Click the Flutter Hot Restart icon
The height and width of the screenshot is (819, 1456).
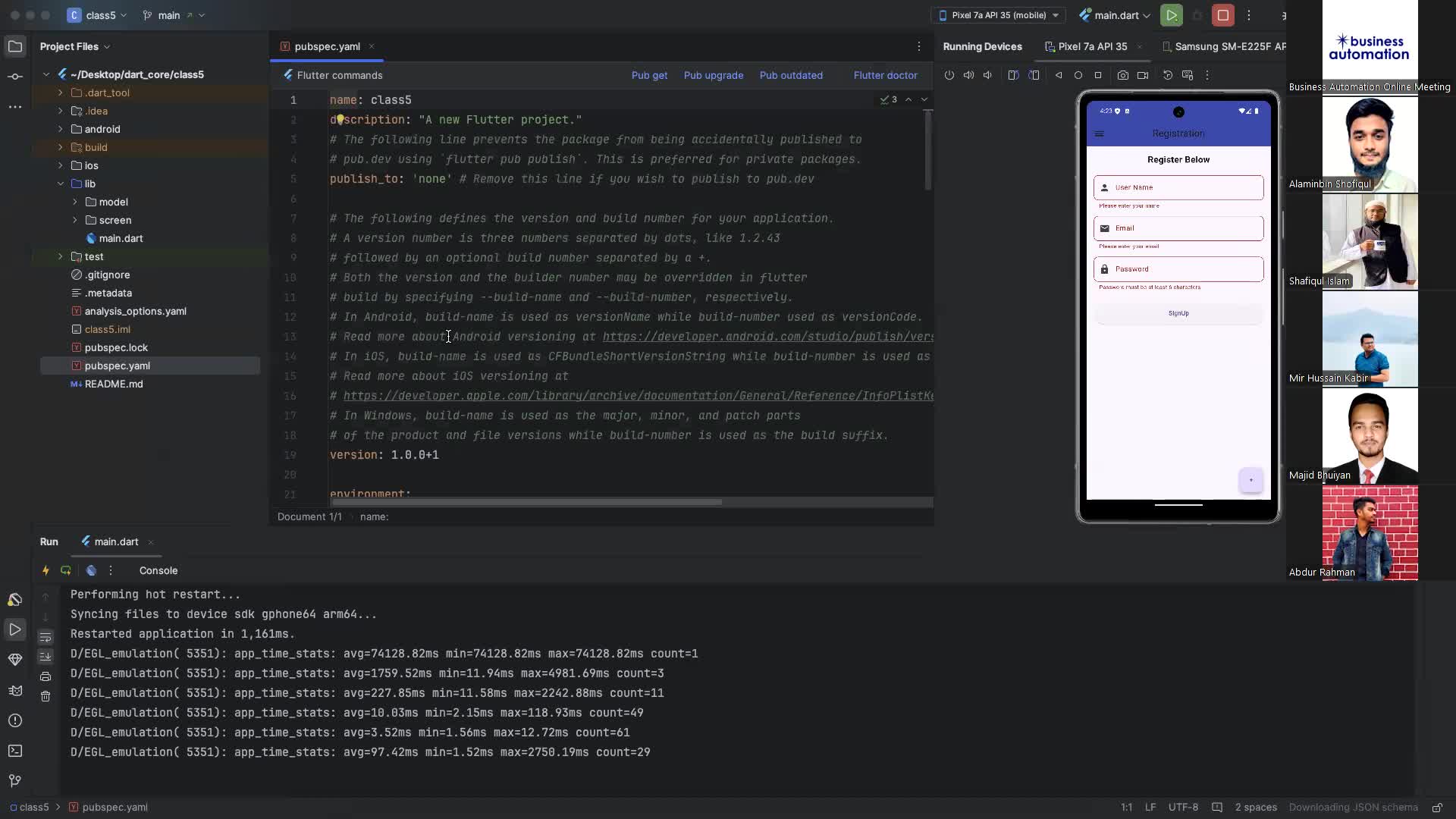click(66, 570)
